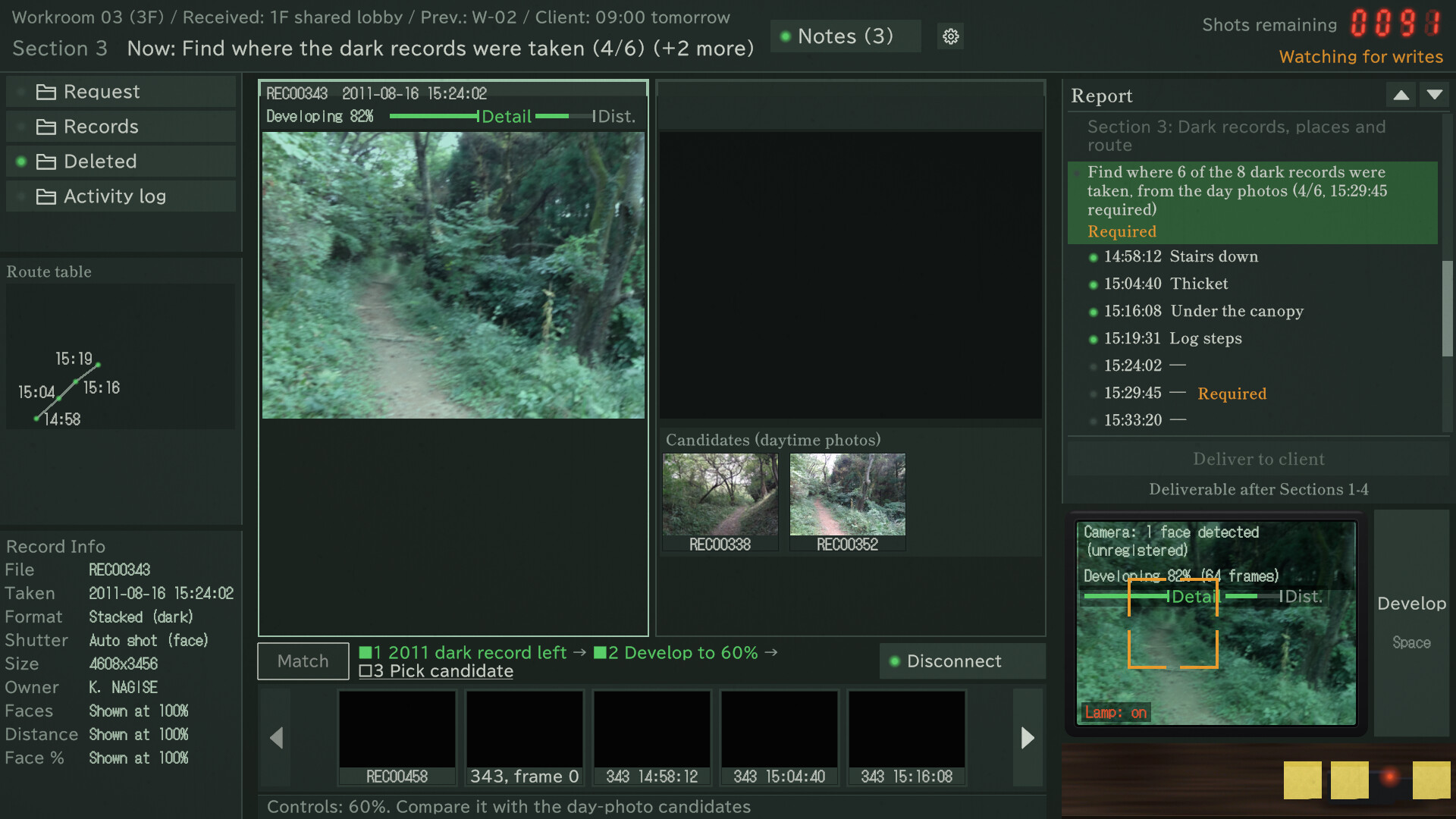This screenshot has width=1456, height=819.
Task: Click the red lamp on the desk
Action: (x=1389, y=777)
